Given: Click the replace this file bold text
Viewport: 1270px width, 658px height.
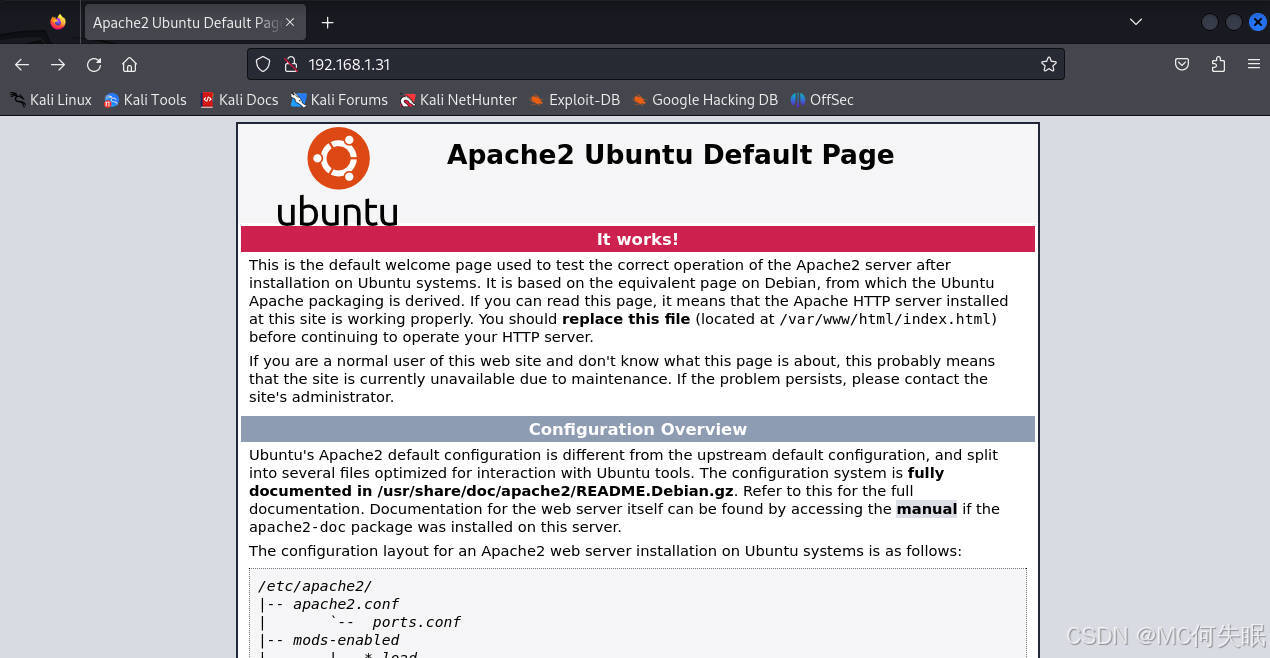Looking at the screenshot, I should pos(626,319).
